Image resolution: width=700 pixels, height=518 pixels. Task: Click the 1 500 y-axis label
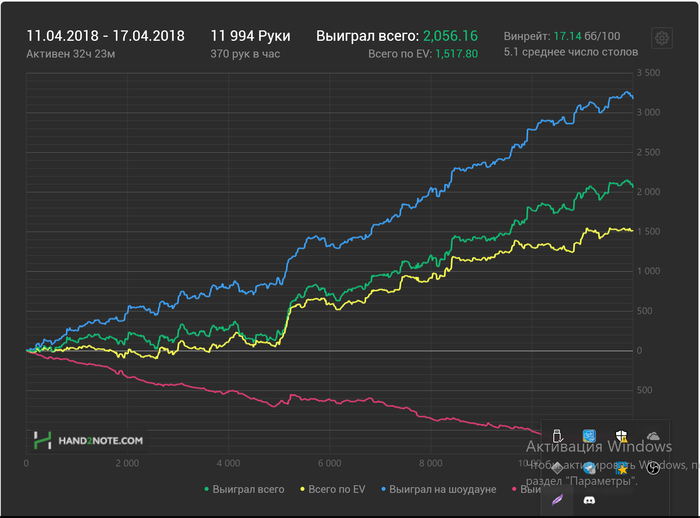tap(648, 231)
